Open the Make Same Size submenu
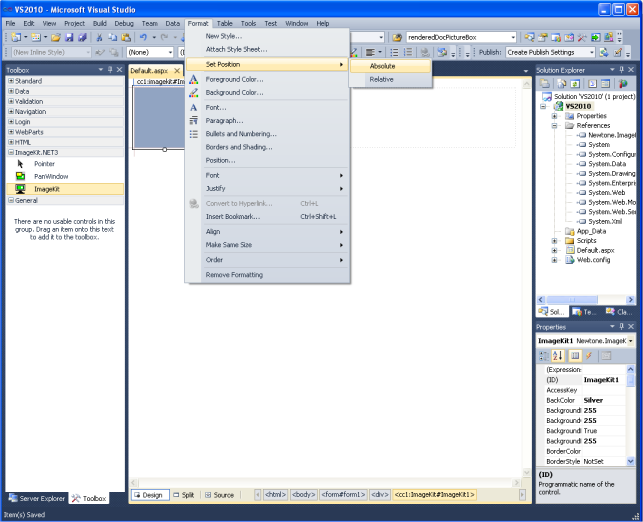This screenshot has height=522, width=643. pyautogui.click(x=267, y=245)
